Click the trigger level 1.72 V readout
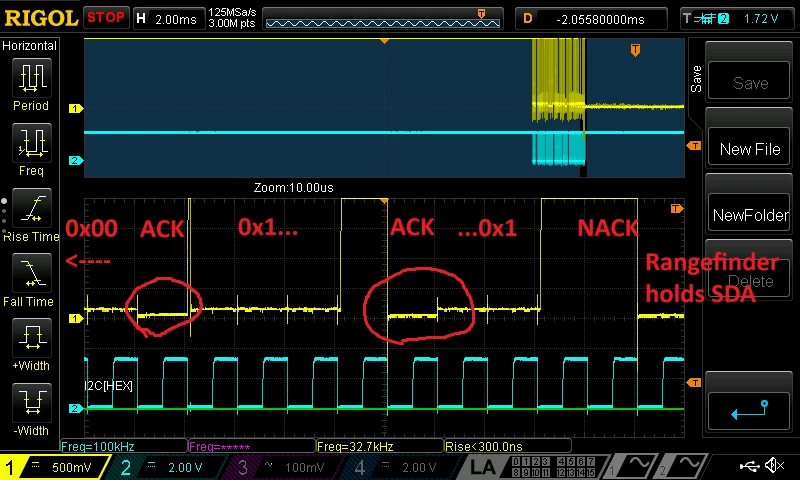Image resolution: width=800 pixels, height=480 pixels. point(761,19)
